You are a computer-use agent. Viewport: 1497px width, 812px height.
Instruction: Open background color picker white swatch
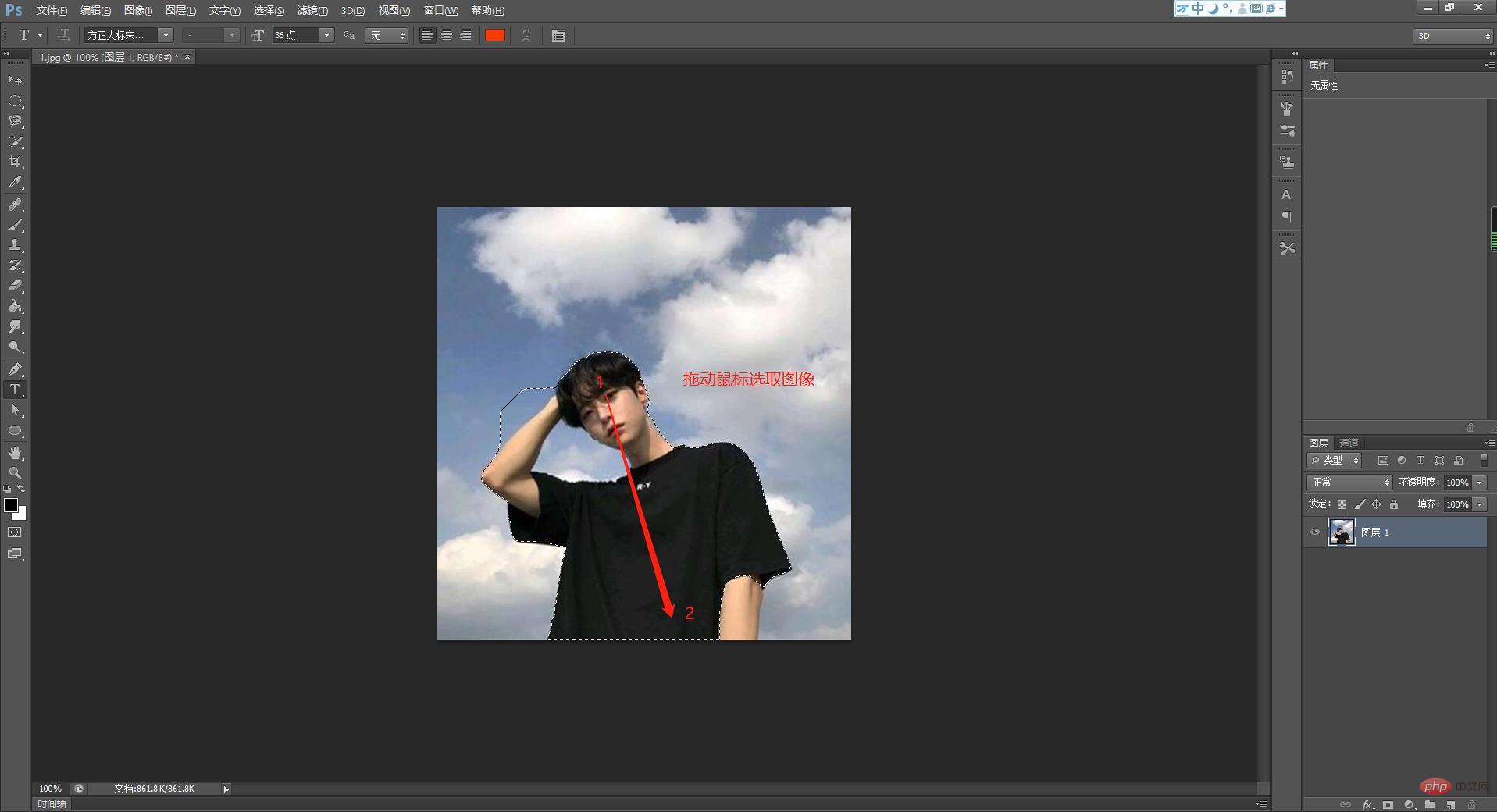[x=20, y=515]
